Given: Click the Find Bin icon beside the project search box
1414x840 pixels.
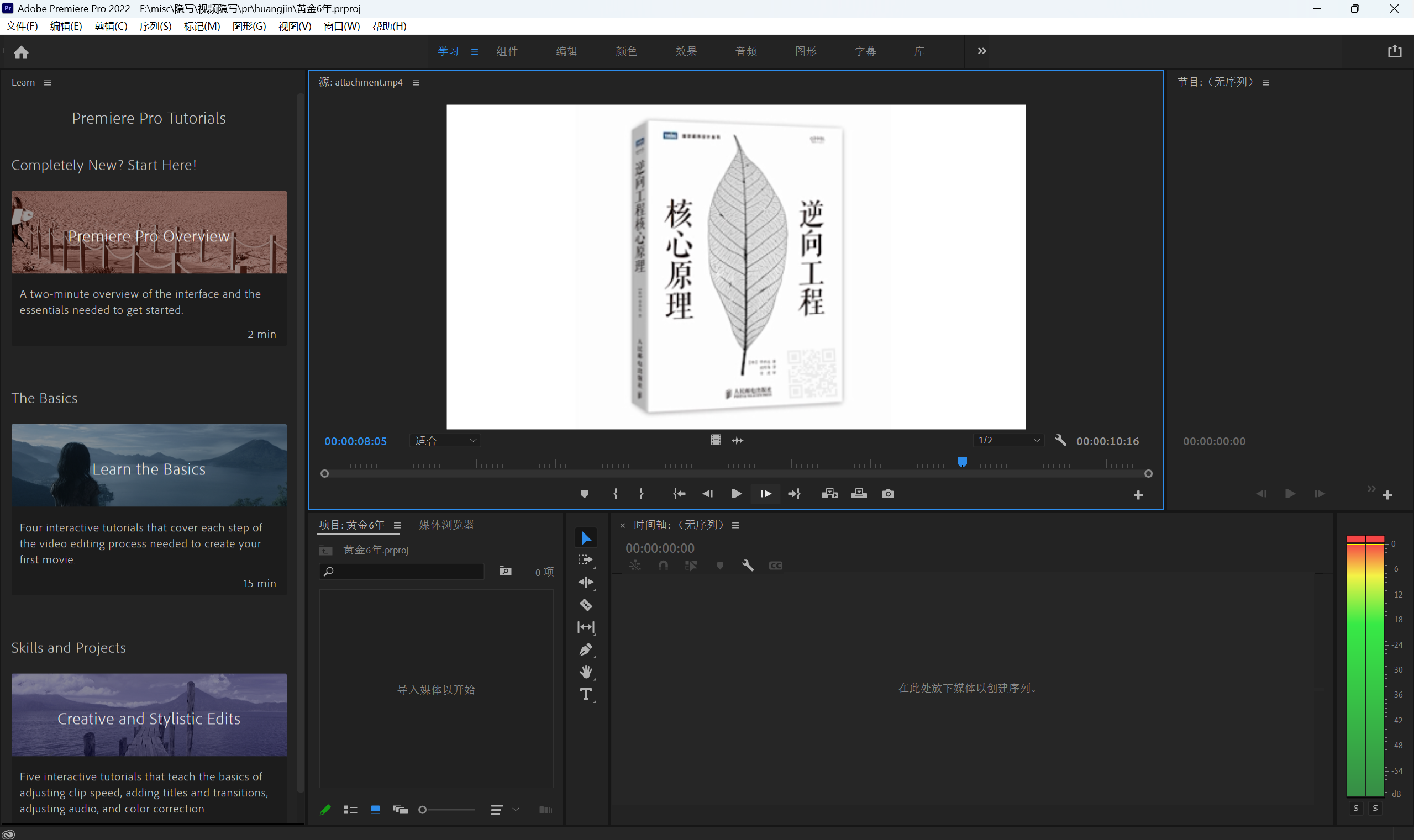Looking at the screenshot, I should point(505,572).
